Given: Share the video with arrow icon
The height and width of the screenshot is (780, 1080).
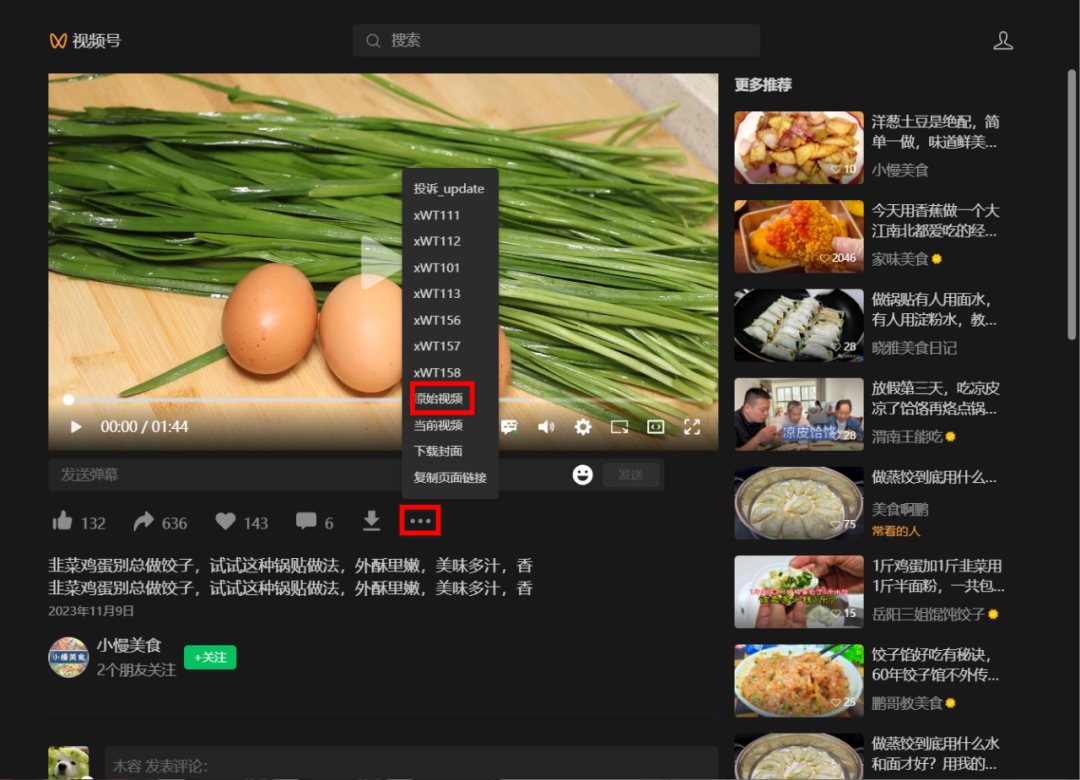Looking at the screenshot, I should click(143, 522).
